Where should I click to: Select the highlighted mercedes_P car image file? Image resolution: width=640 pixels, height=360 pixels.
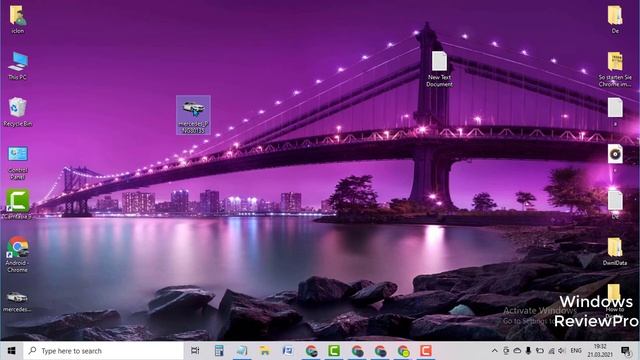(193, 115)
